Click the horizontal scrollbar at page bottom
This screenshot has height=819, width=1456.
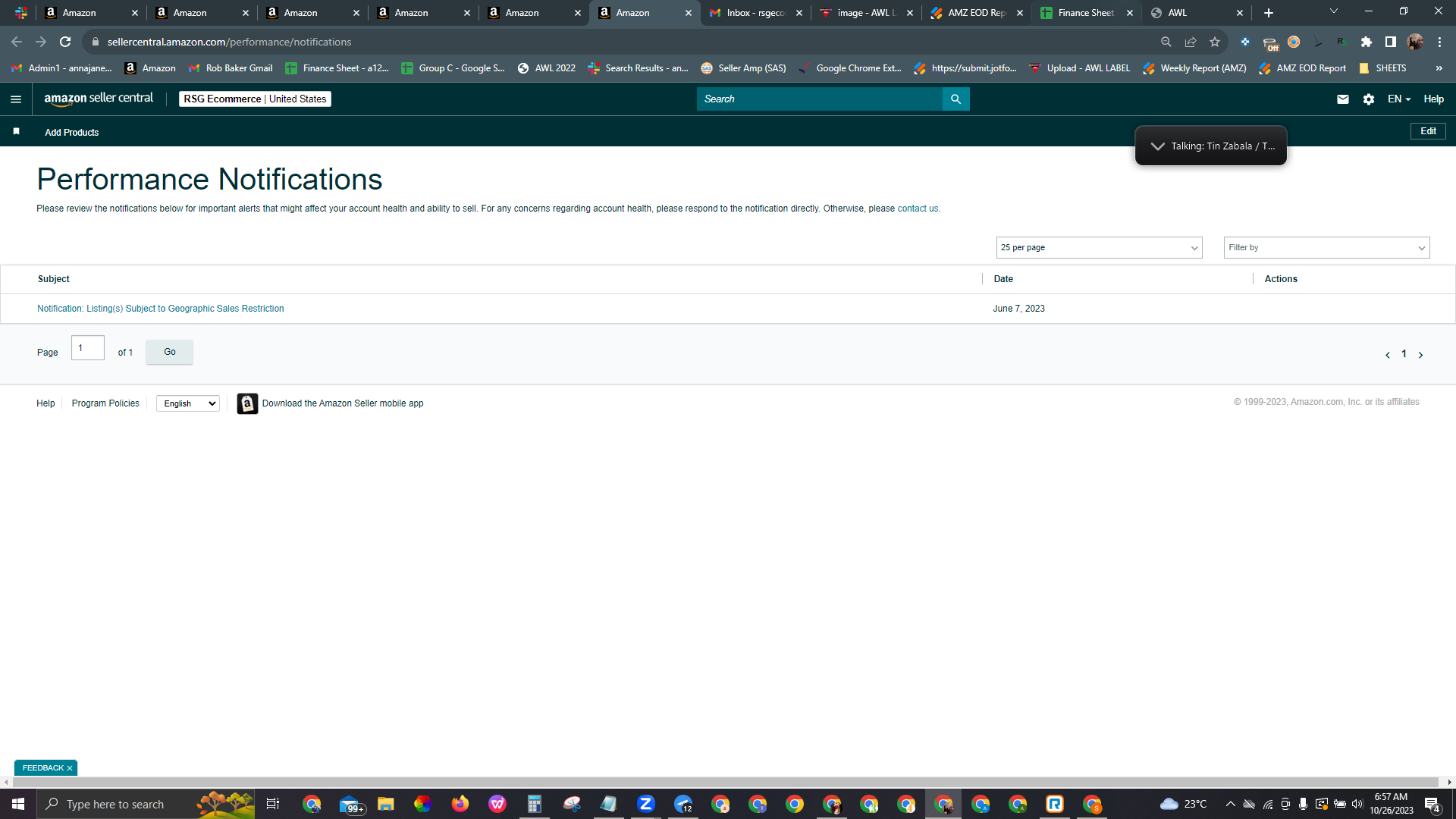[724, 782]
